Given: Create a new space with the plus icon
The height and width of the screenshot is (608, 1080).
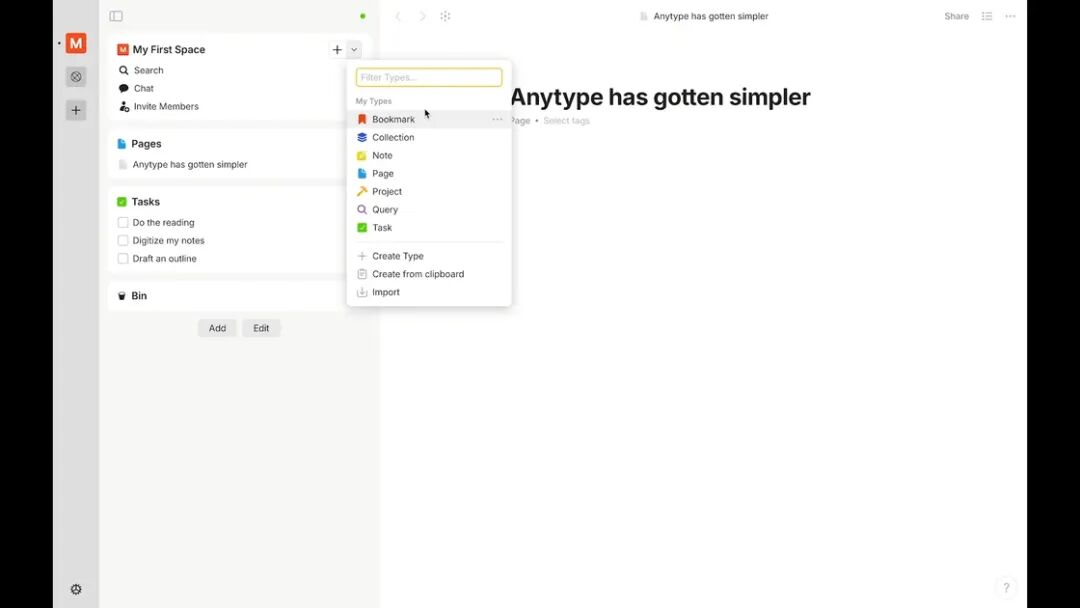Looking at the screenshot, I should [x=76, y=110].
